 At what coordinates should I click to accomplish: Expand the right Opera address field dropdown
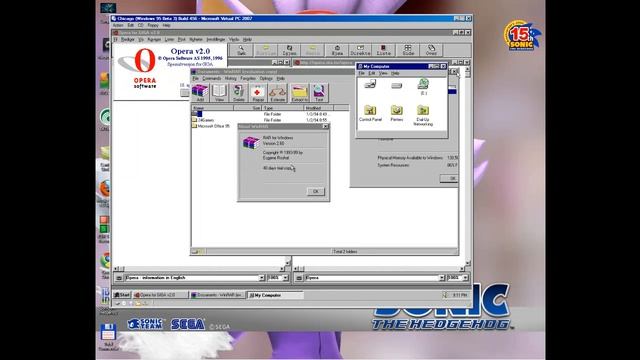click(441, 278)
